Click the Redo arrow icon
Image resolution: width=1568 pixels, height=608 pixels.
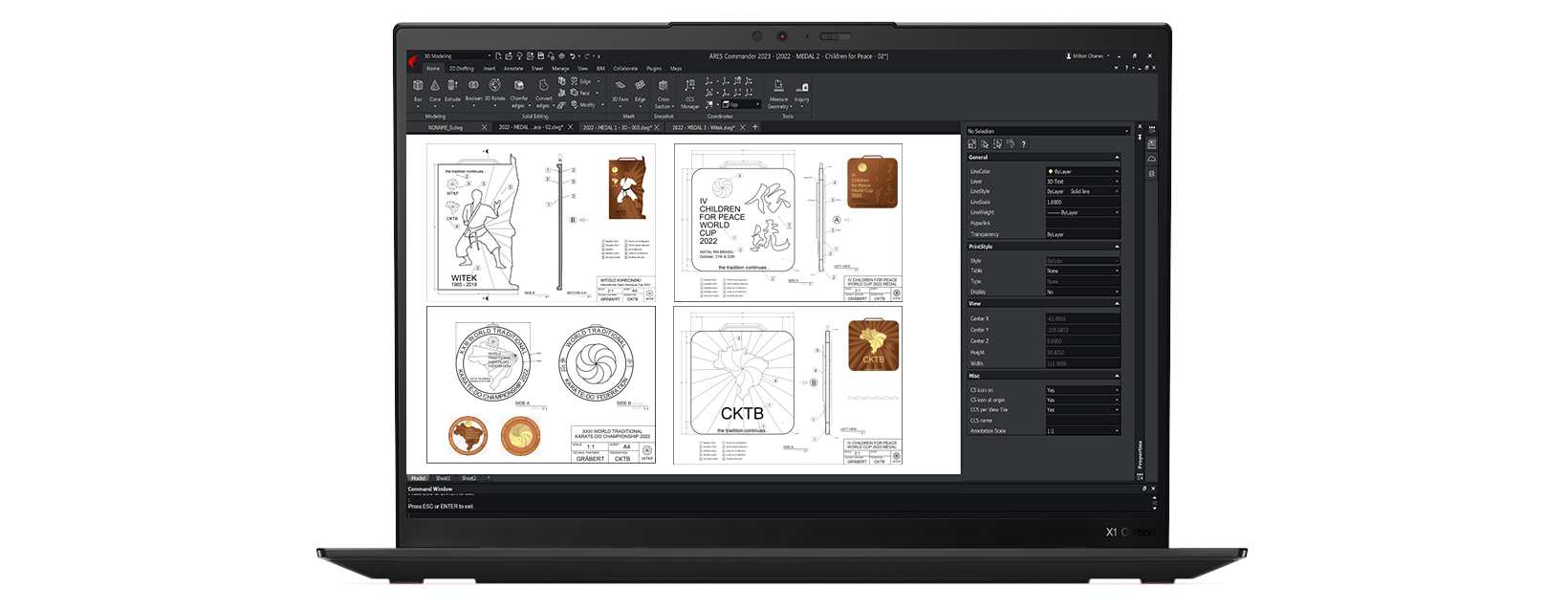(x=586, y=56)
